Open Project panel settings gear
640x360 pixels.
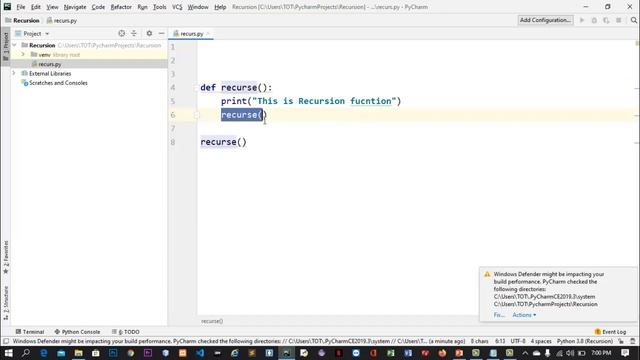click(149, 33)
